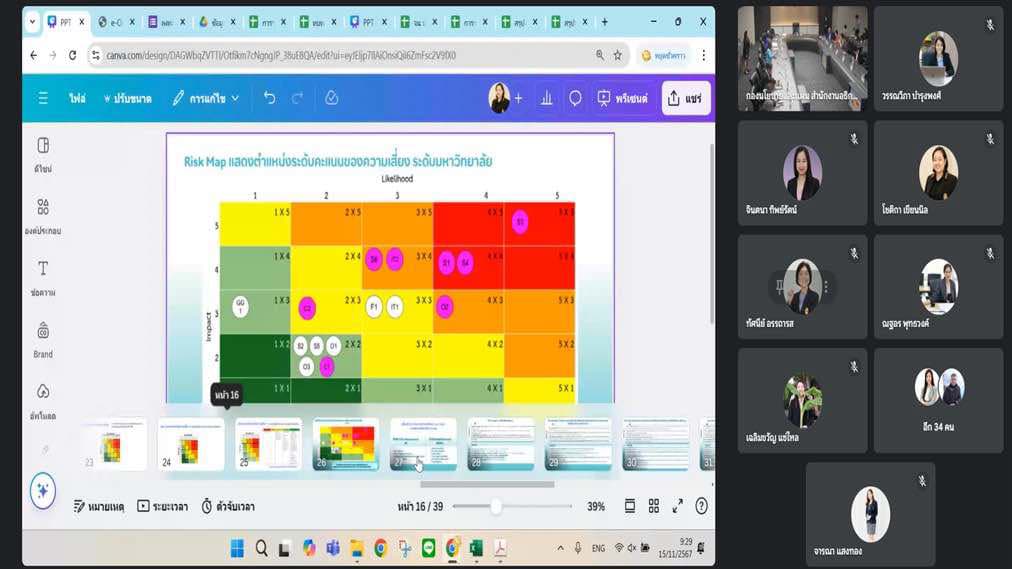Screen dimensions: 1012x569
Task: Open the comments speech bubble icon
Action: [x=575, y=98]
